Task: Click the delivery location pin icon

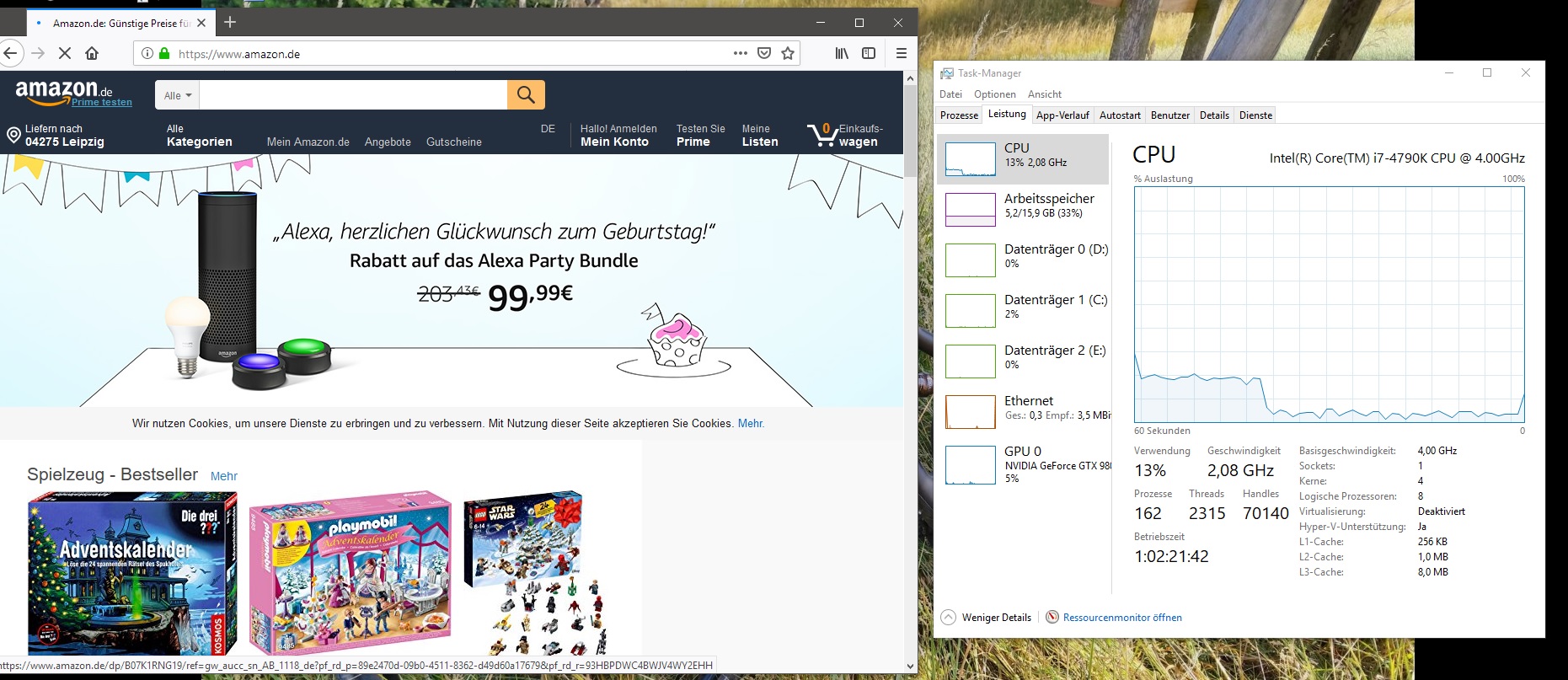Action: [x=13, y=135]
